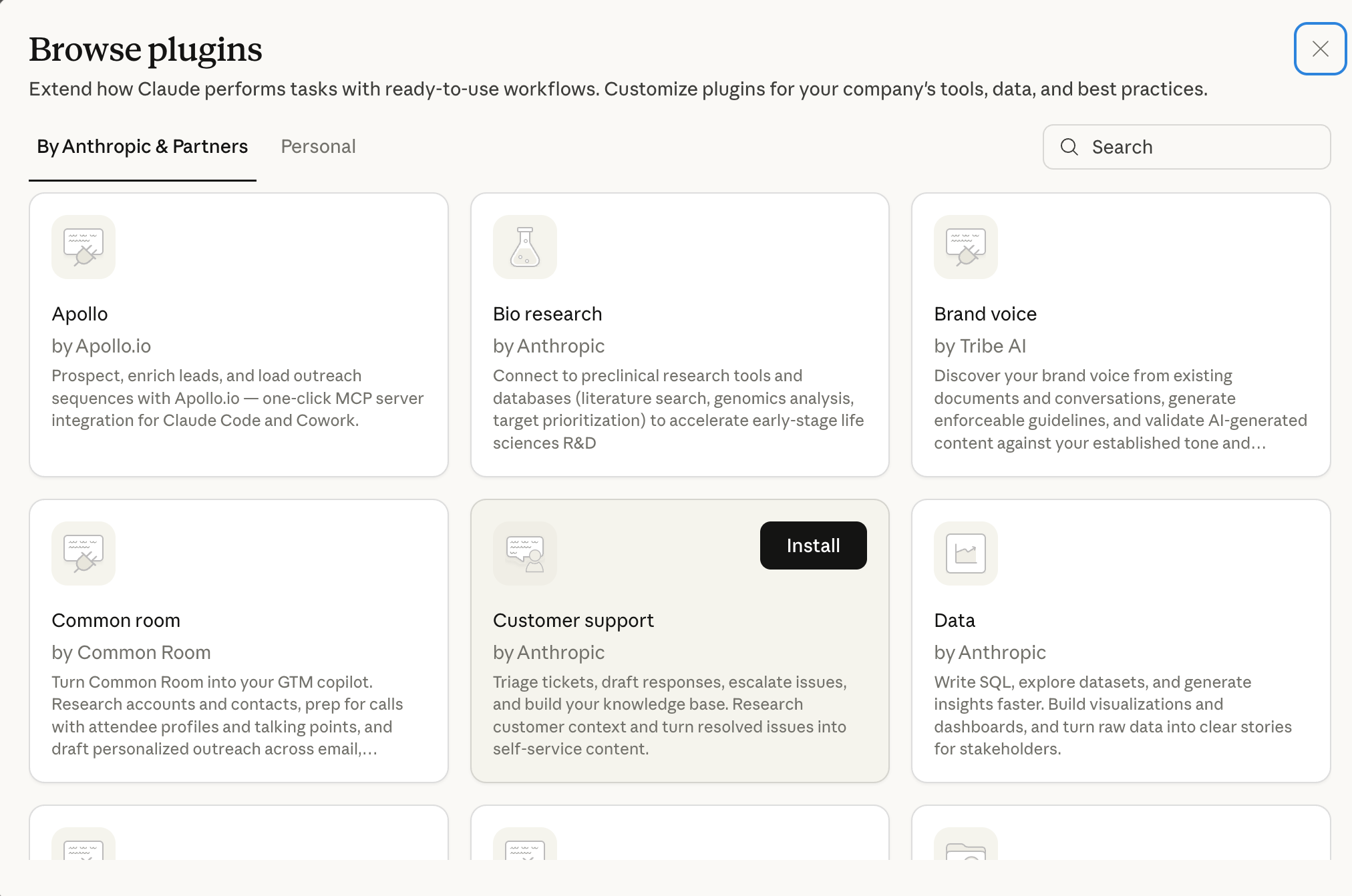Click the Customer support agent icon
This screenshot has width=1352, height=896.
525,553
